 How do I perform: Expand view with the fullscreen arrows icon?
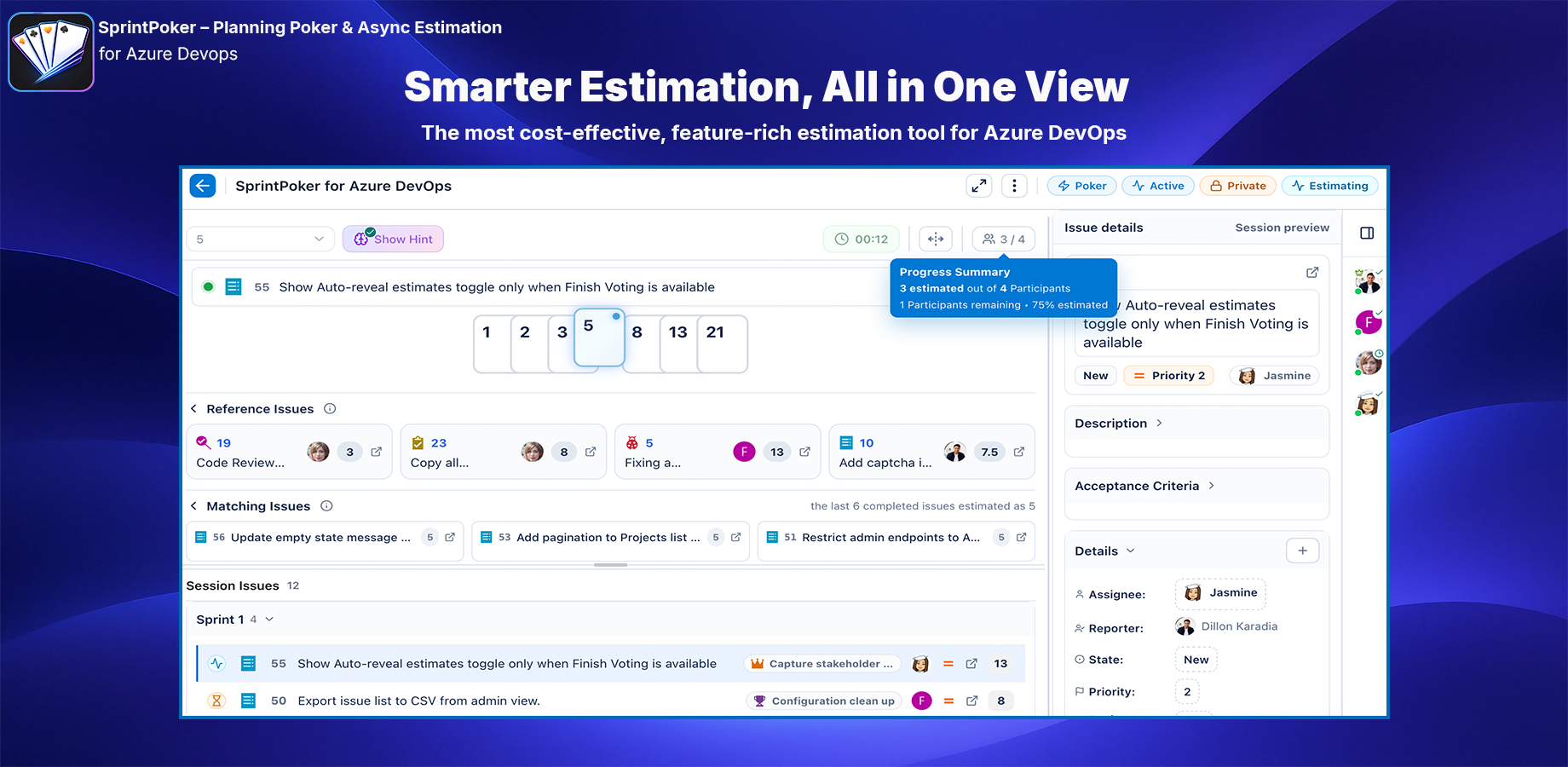[x=979, y=186]
